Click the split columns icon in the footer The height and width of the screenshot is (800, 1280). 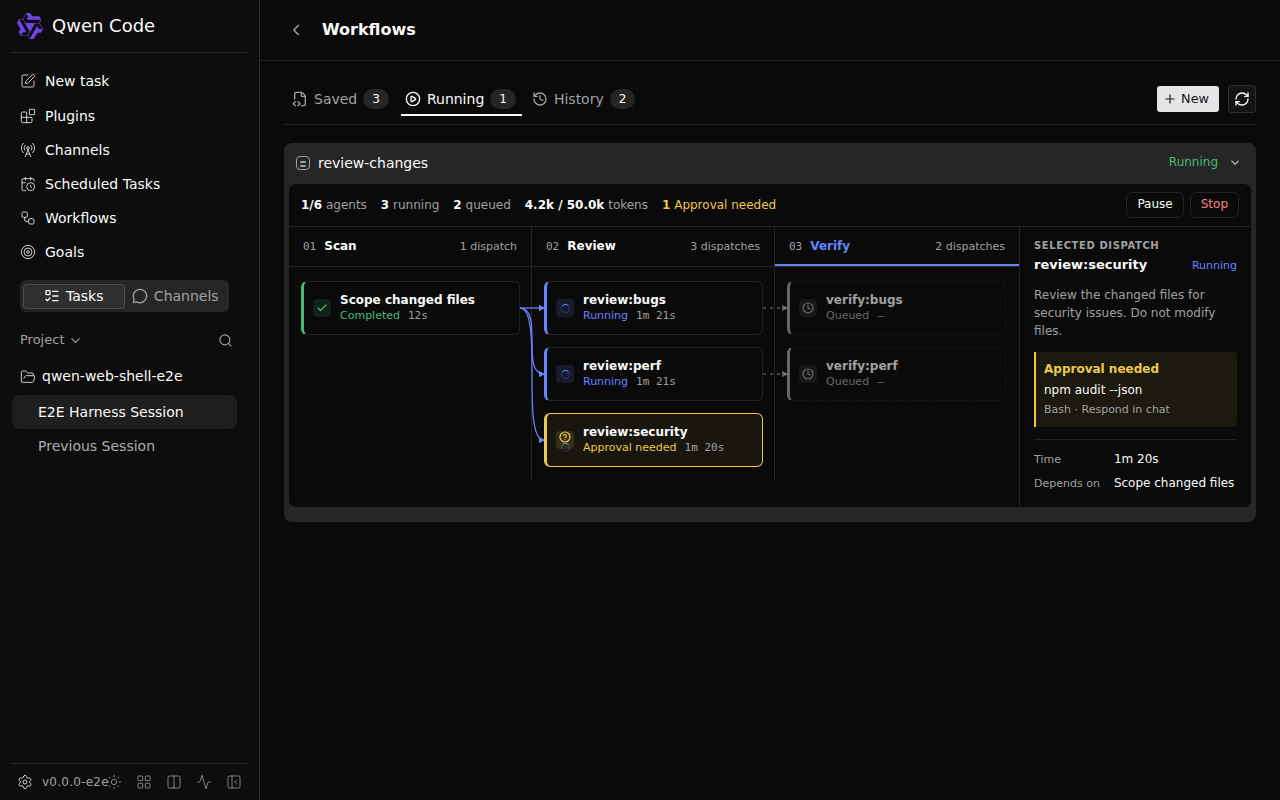tap(174, 782)
